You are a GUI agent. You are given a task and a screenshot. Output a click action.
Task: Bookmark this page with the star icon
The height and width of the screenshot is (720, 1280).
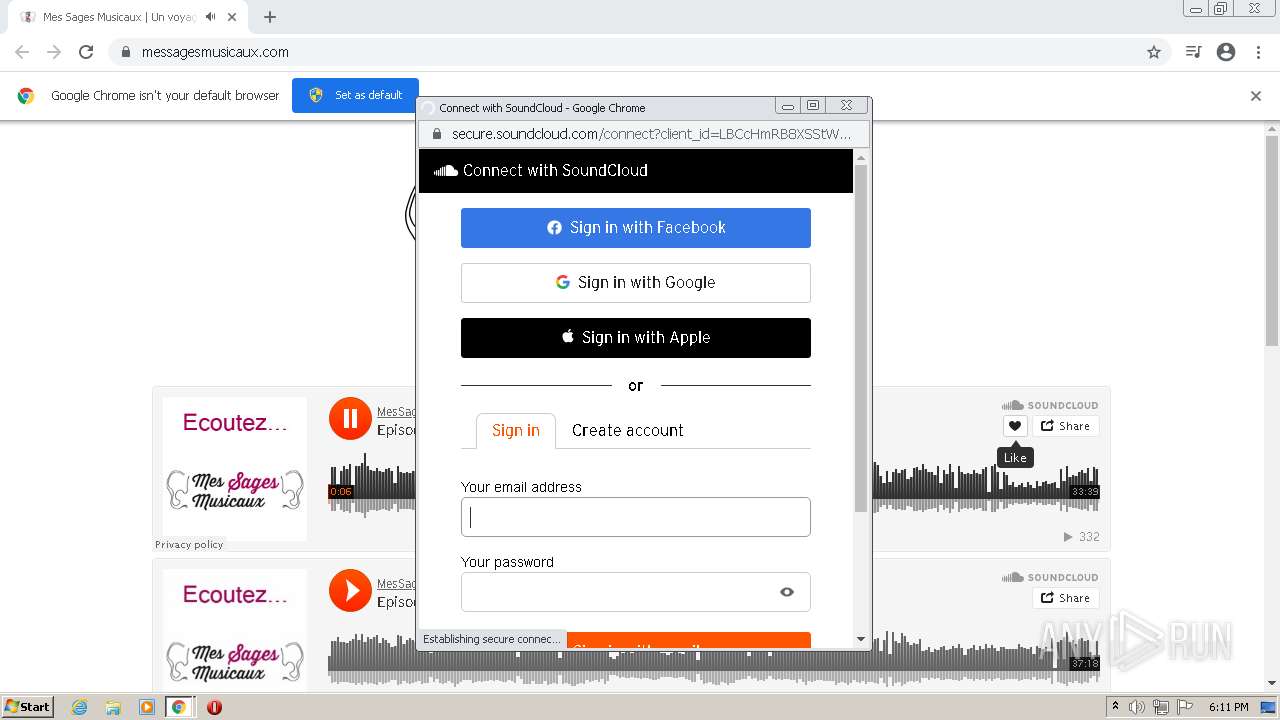1154,52
